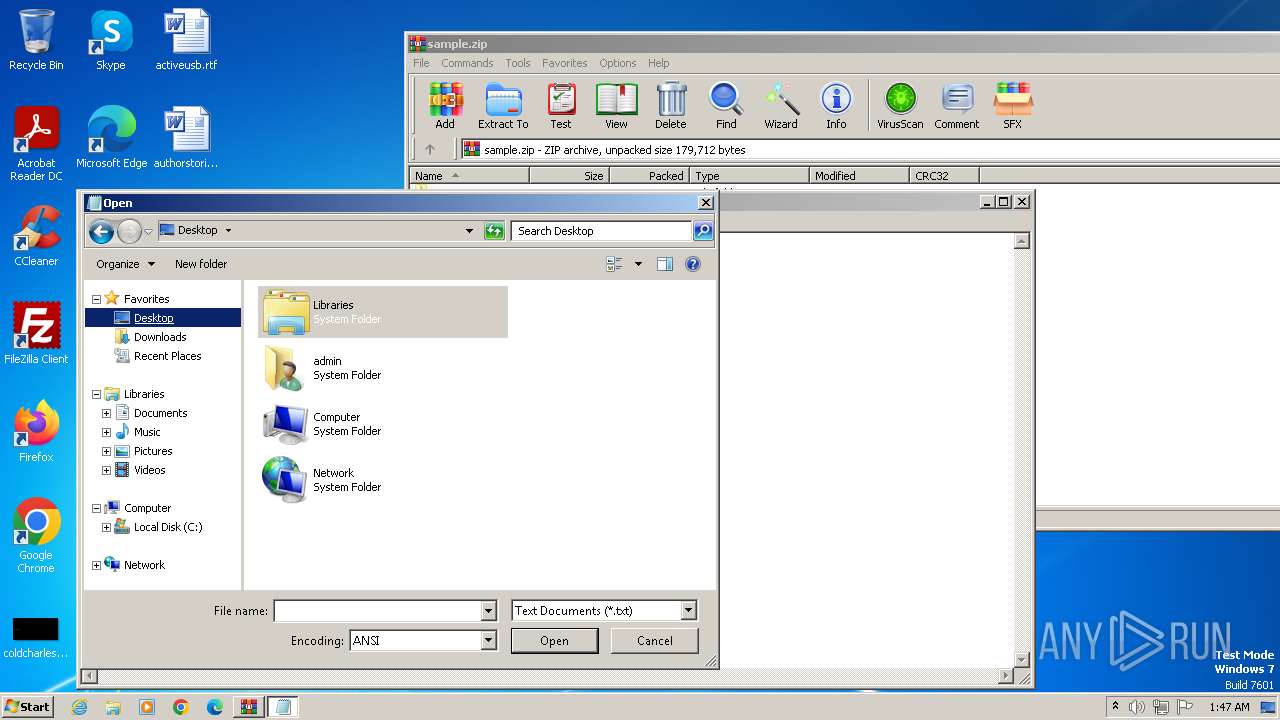Select the Firefox desktop shortcut
1280x720 pixels.
click(36, 433)
